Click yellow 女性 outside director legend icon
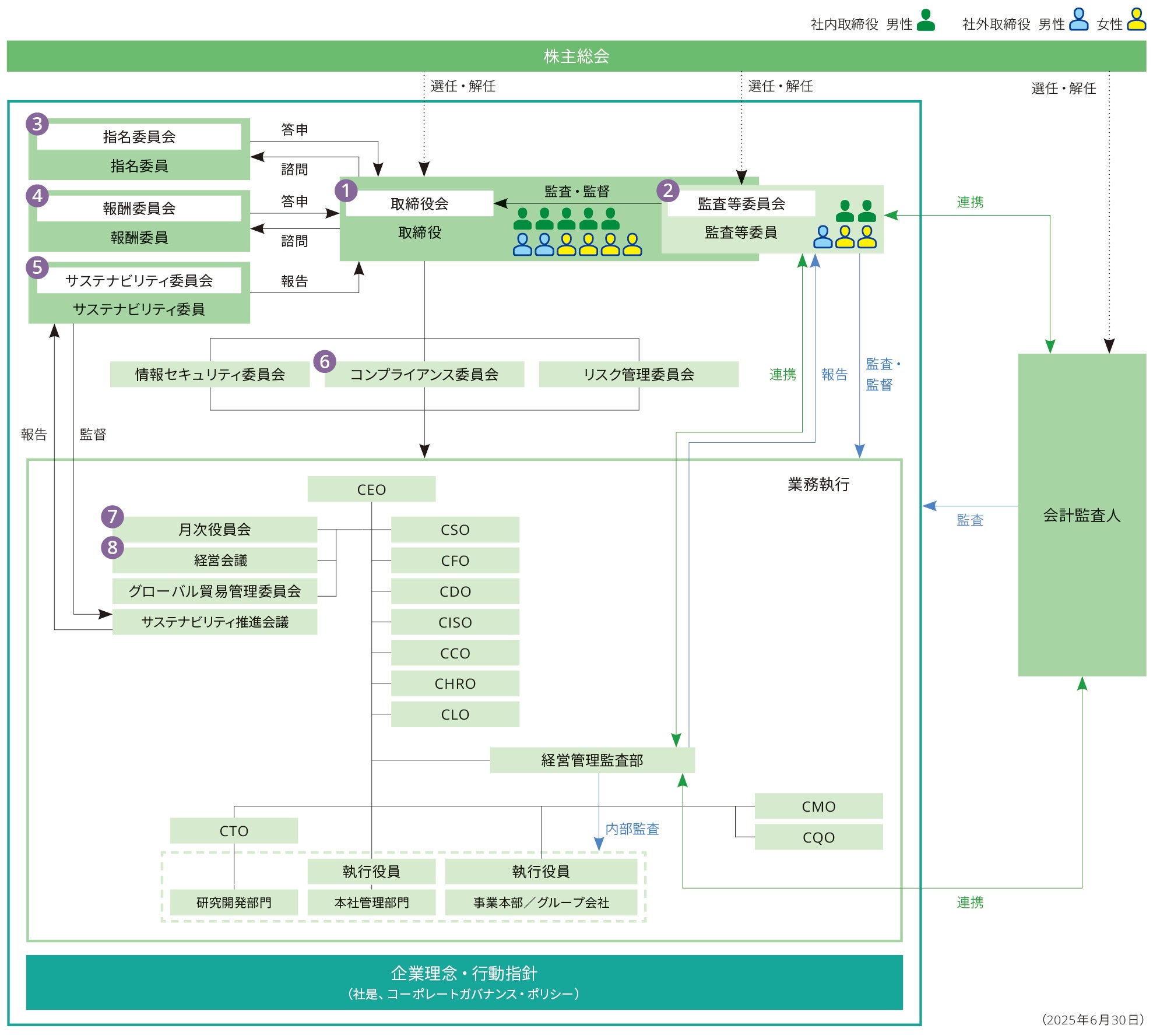 (x=1136, y=19)
